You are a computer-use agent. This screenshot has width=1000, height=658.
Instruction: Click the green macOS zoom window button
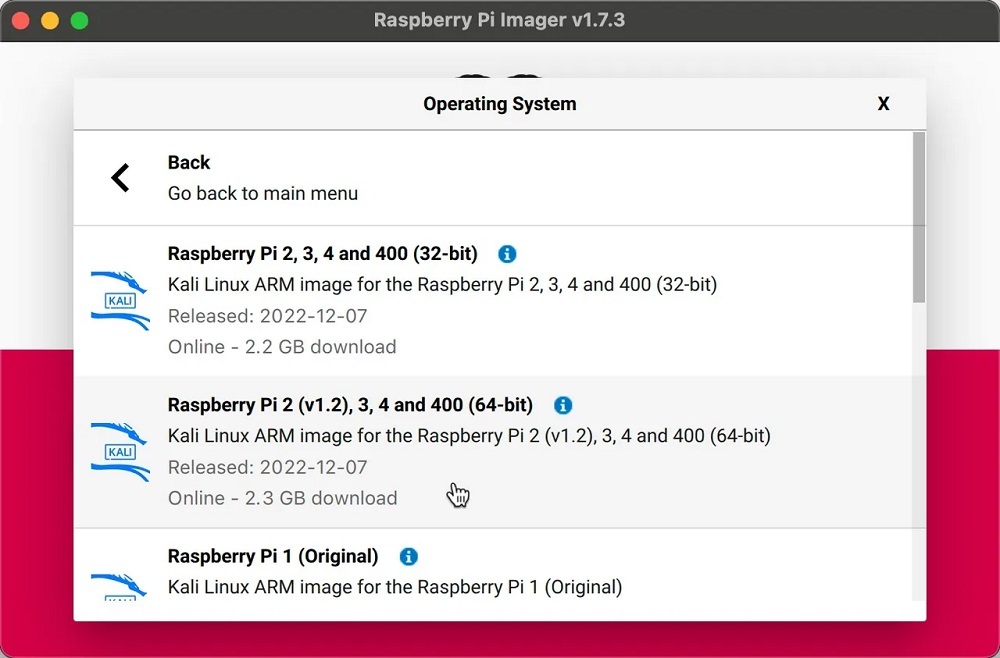80,20
